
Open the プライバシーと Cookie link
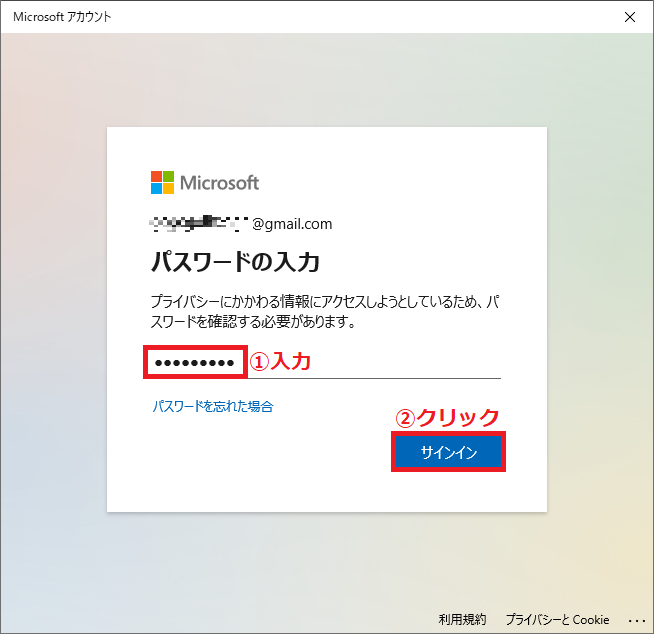pyautogui.click(x=557, y=619)
